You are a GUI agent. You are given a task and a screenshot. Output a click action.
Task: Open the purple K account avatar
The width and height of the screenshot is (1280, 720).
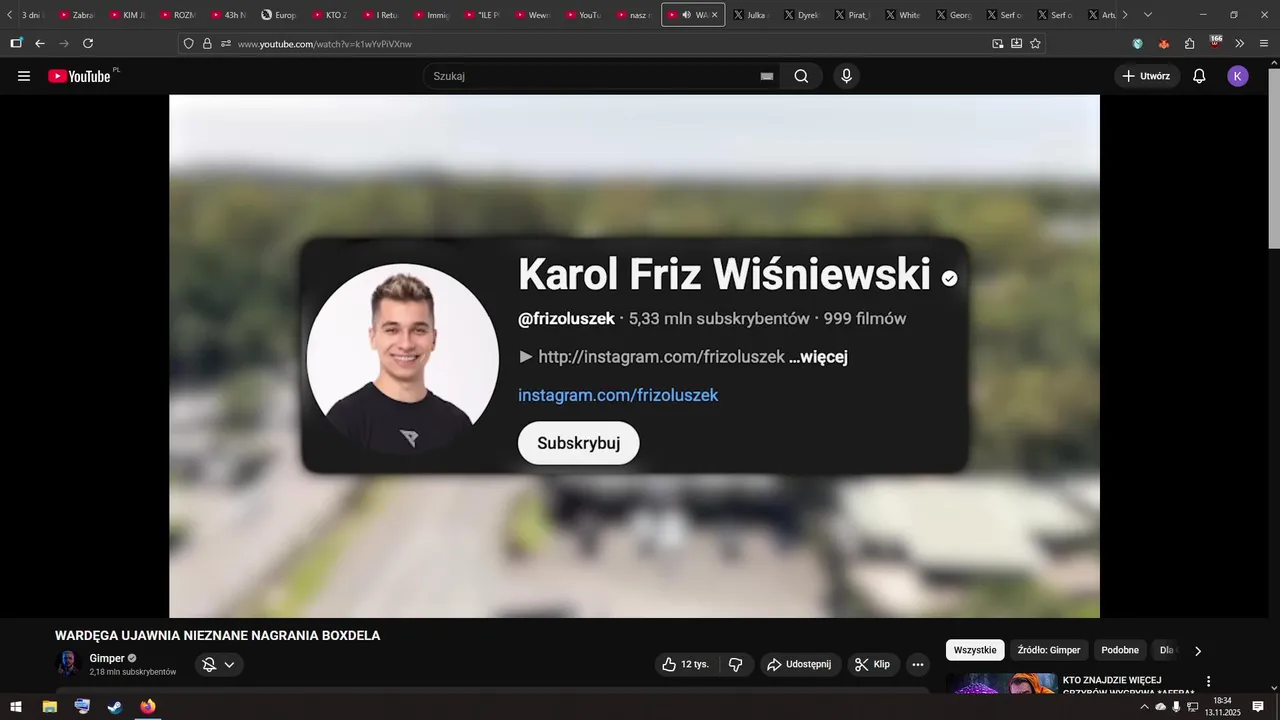pyautogui.click(x=1238, y=76)
